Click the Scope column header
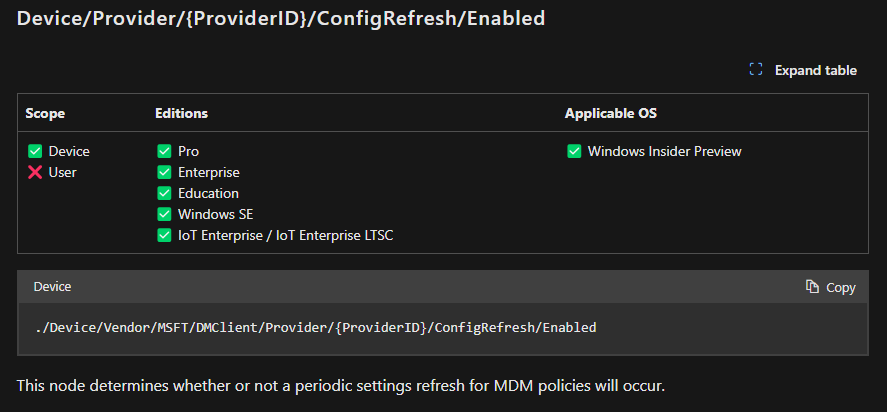Screen dimensions: 887x412 (45, 113)
